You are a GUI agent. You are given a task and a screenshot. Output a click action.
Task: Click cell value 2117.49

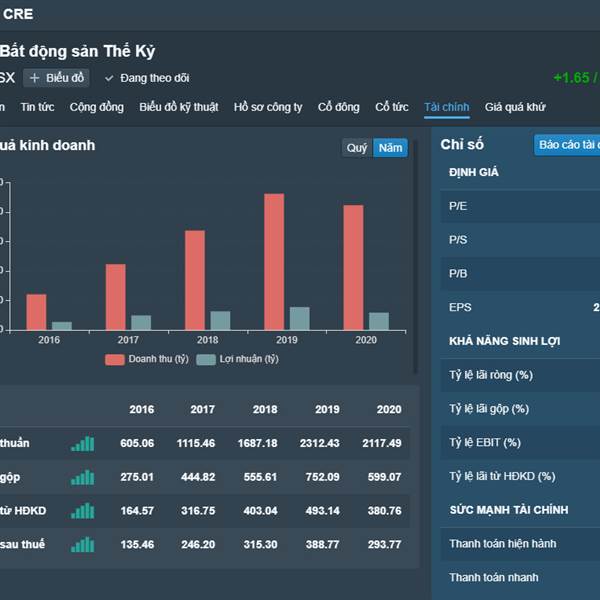382,443
